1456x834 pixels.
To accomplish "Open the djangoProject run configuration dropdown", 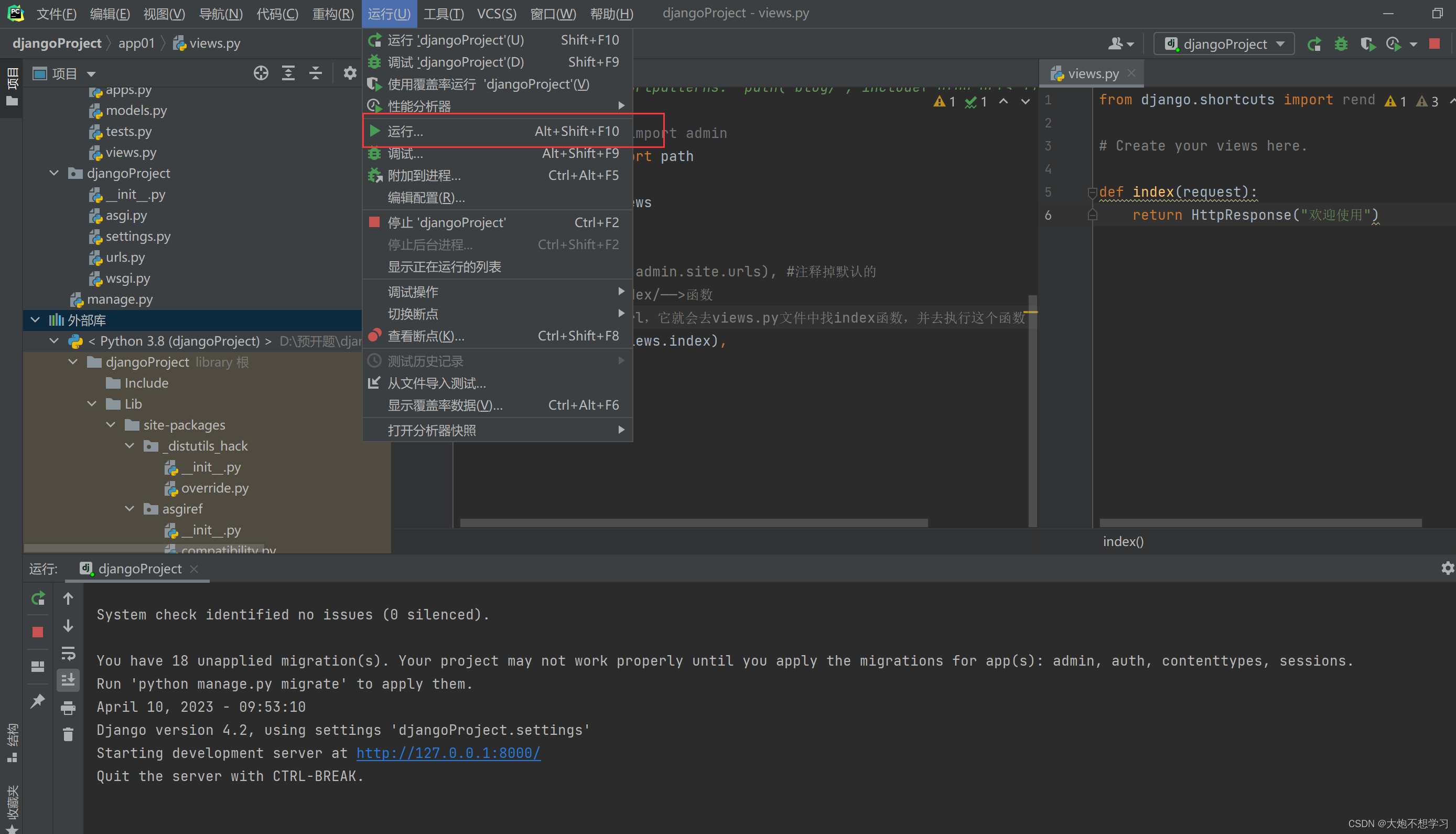I will click(x=1224, y=44).
